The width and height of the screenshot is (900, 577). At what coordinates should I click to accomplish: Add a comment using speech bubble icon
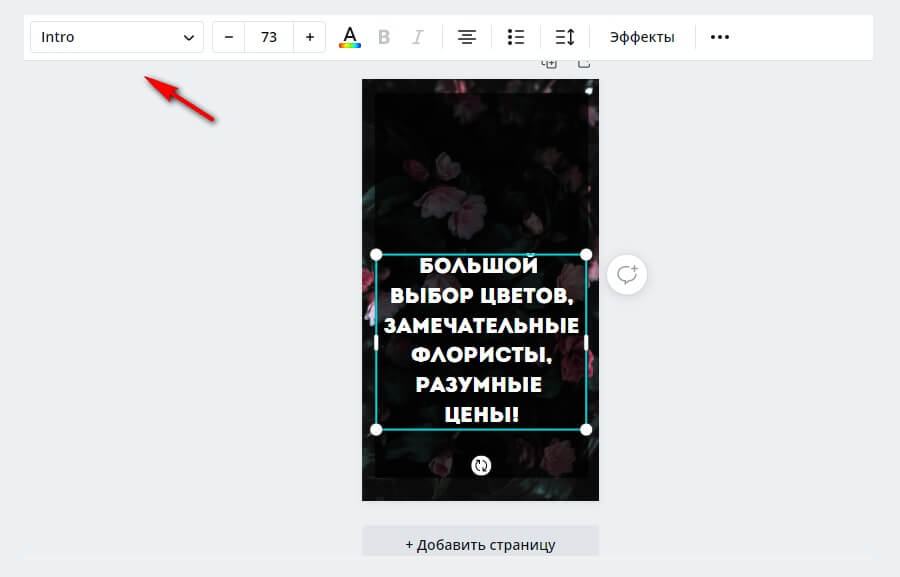(627, 274)
